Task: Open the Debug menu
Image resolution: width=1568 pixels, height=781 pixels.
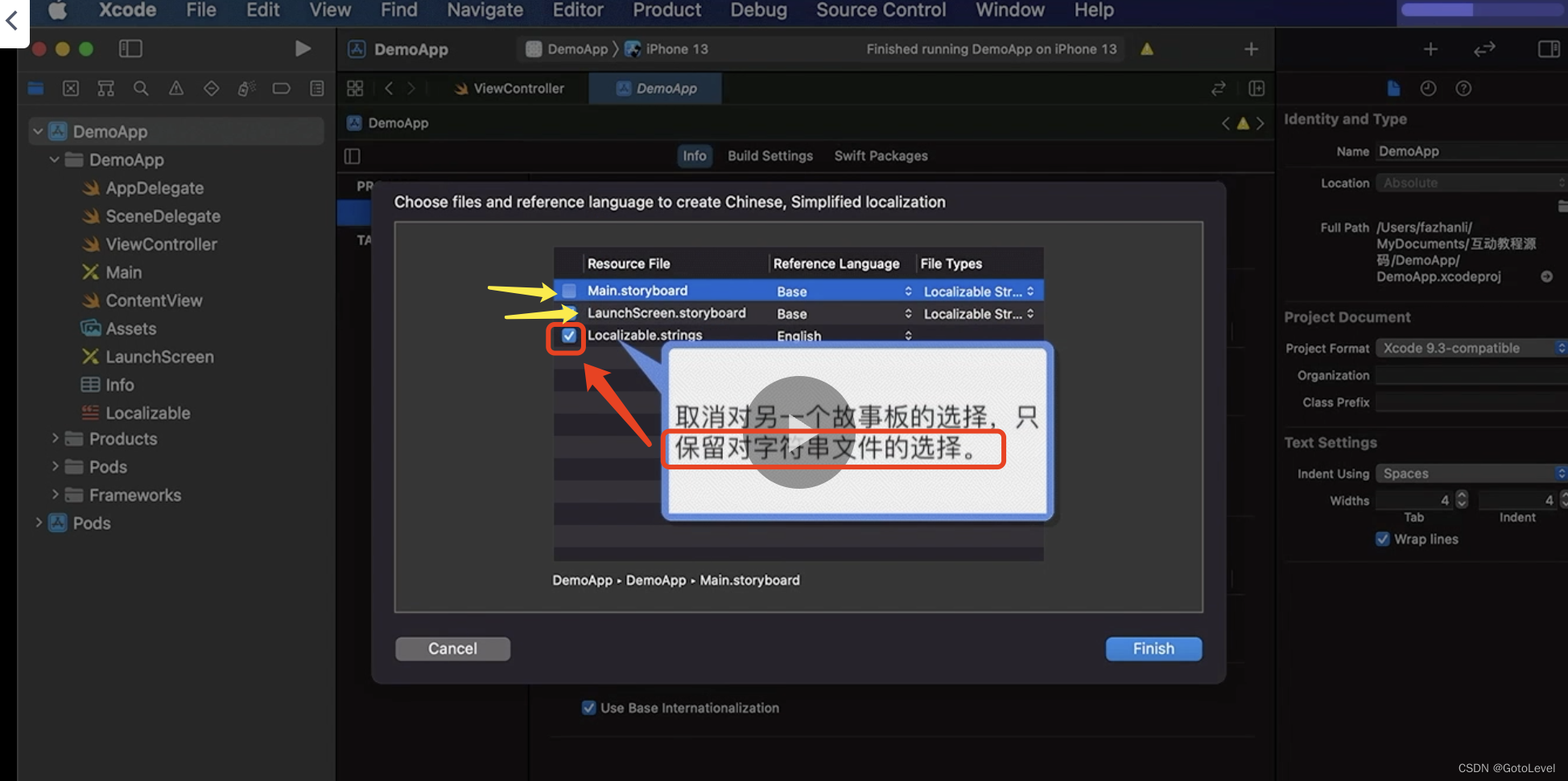Action: pyautogui.click(x=759, y=10)
